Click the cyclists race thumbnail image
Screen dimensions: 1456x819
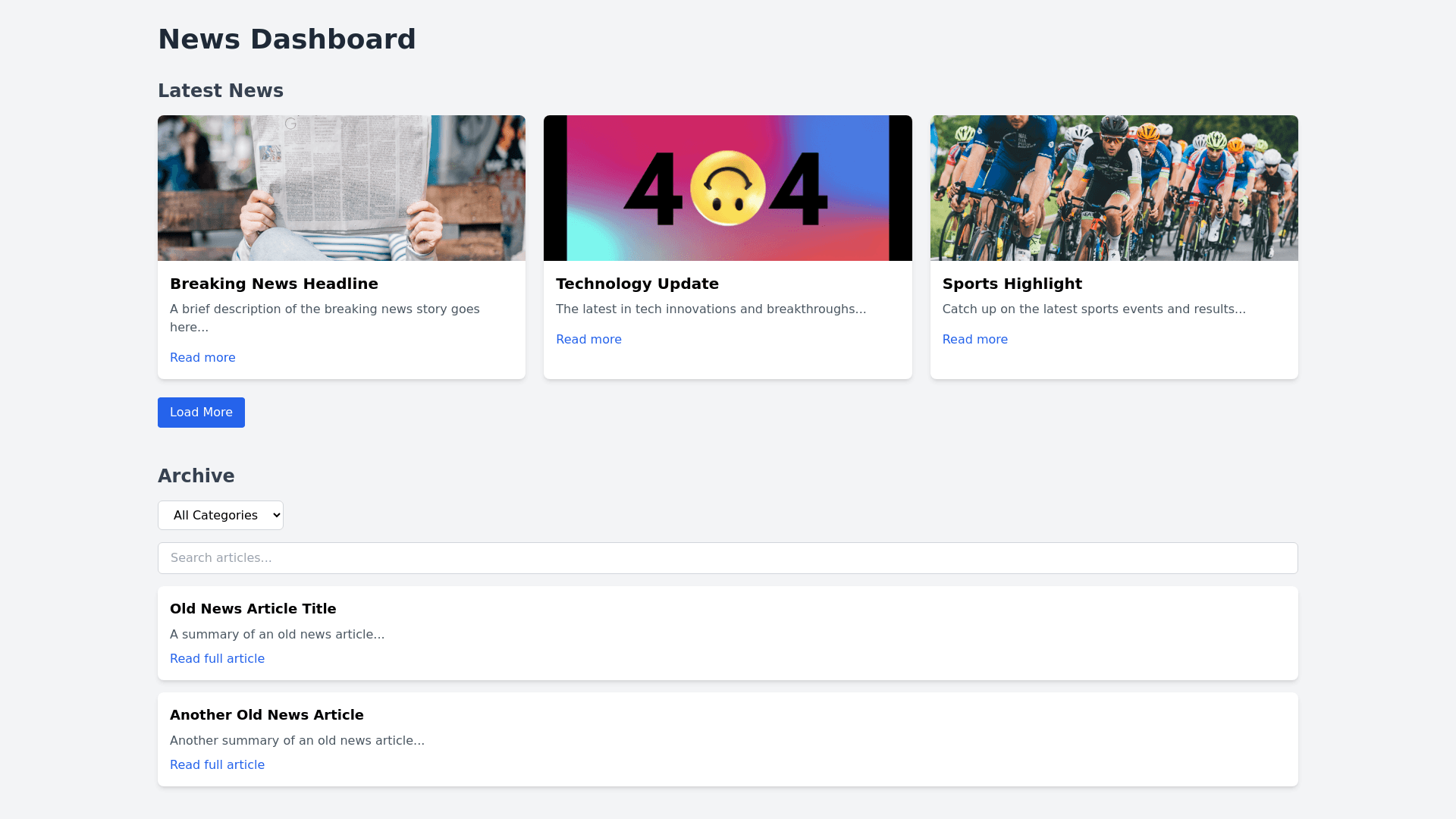click(1114, 188)
